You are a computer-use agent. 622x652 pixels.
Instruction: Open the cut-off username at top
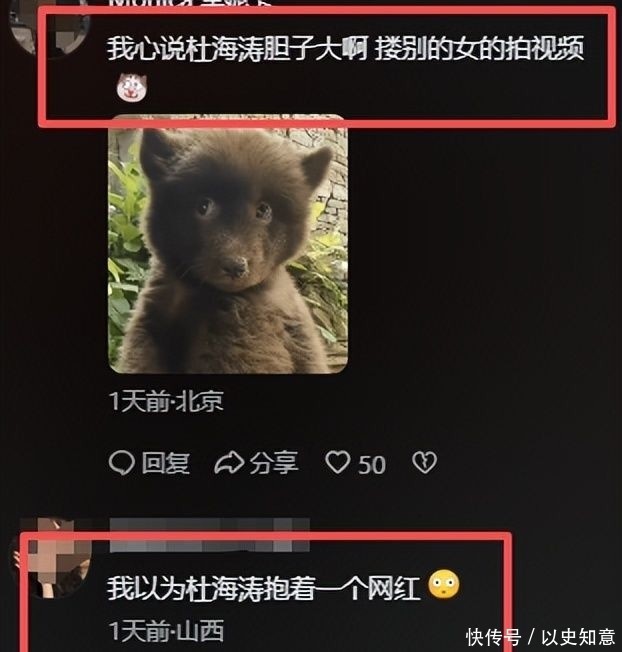(189, 3)
